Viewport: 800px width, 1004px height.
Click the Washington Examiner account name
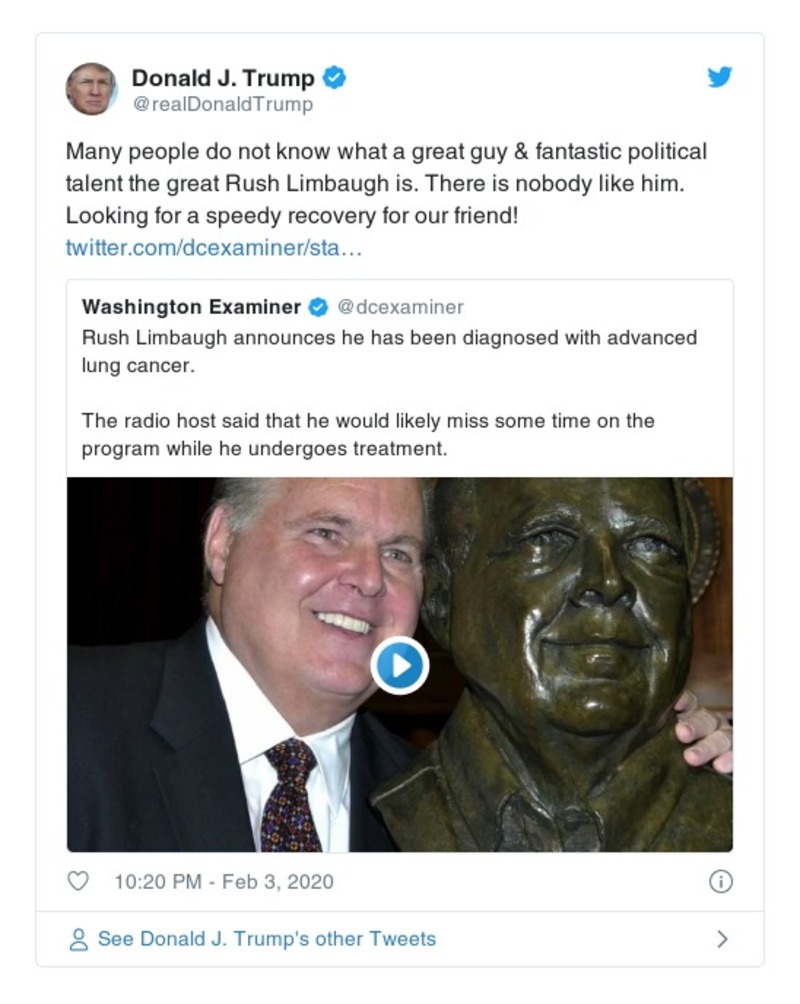tap(191, 307)
